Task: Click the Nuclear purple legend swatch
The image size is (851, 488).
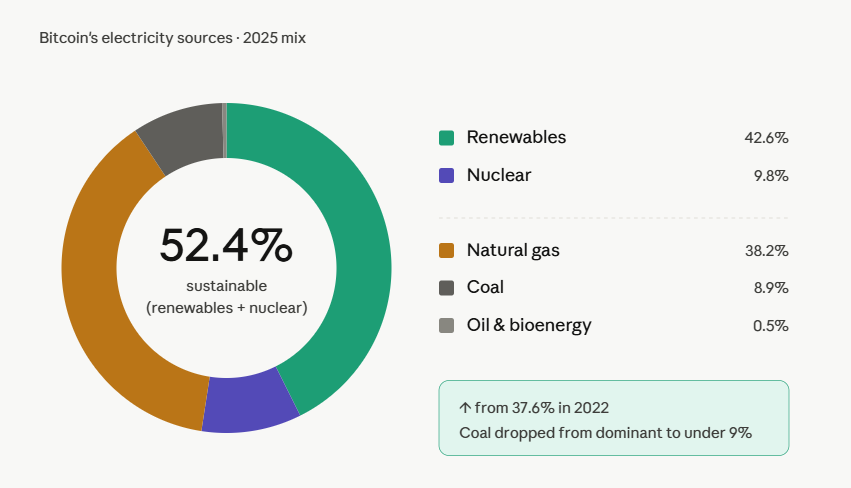Action: point(446,175)
